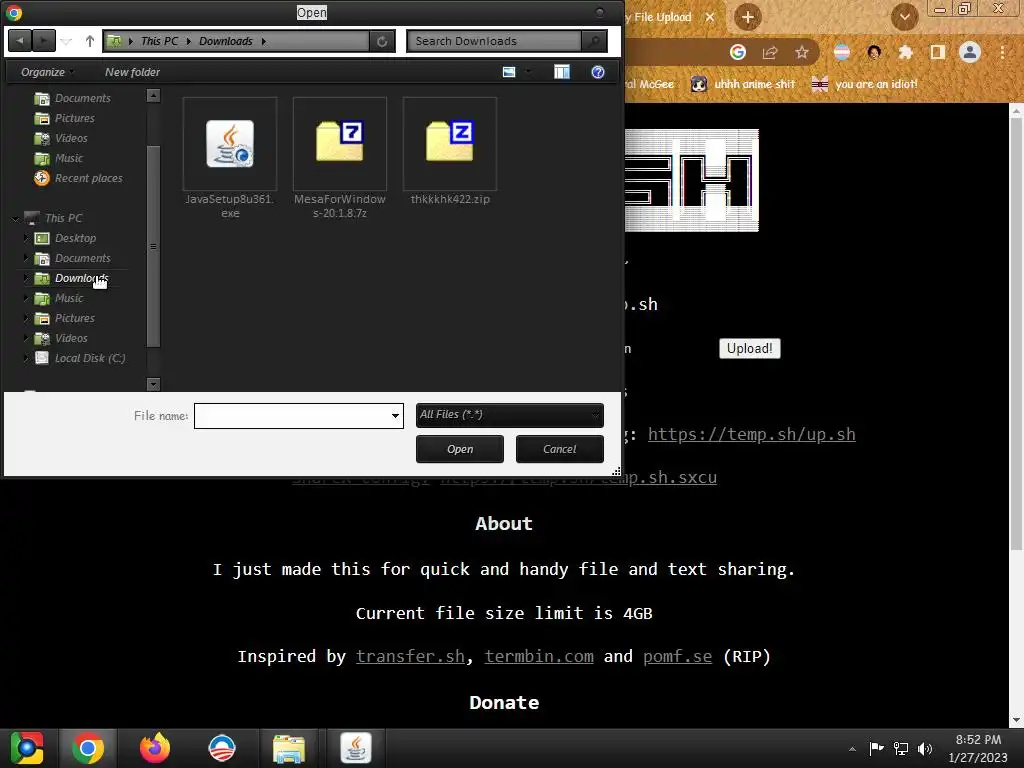1024x768 pixels.
Task: Open All Files type filter dropdown
Action: click(x=509, y=415)
